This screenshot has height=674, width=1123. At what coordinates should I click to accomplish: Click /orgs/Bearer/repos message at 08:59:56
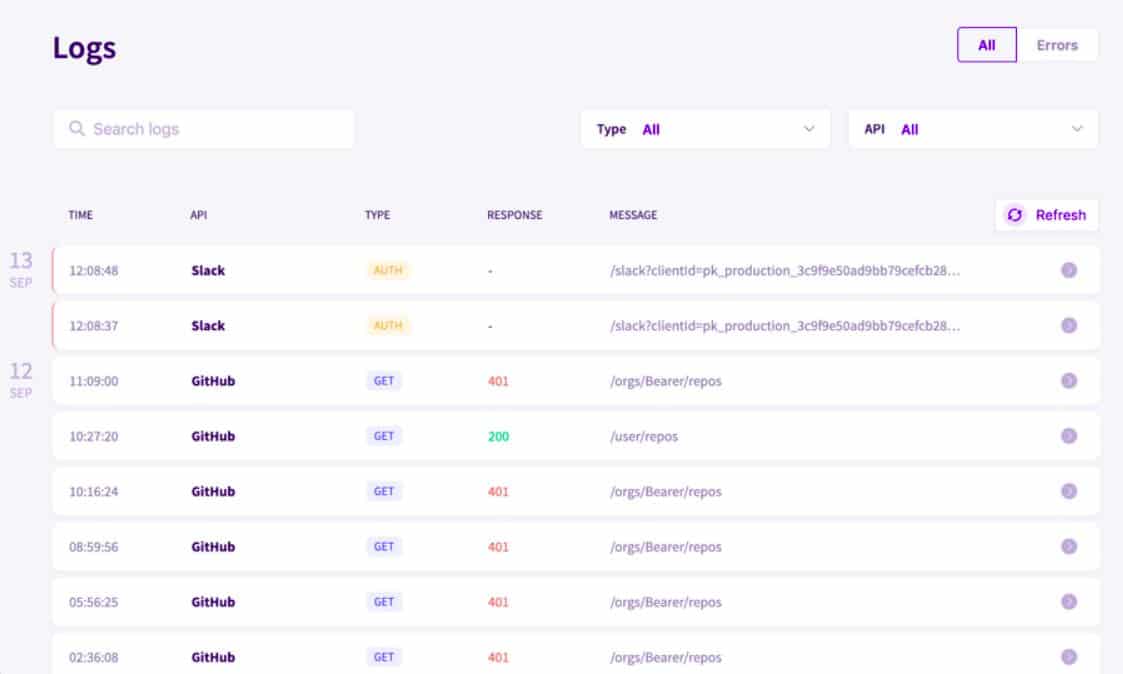pyautogui.click(x=665, y=547)
